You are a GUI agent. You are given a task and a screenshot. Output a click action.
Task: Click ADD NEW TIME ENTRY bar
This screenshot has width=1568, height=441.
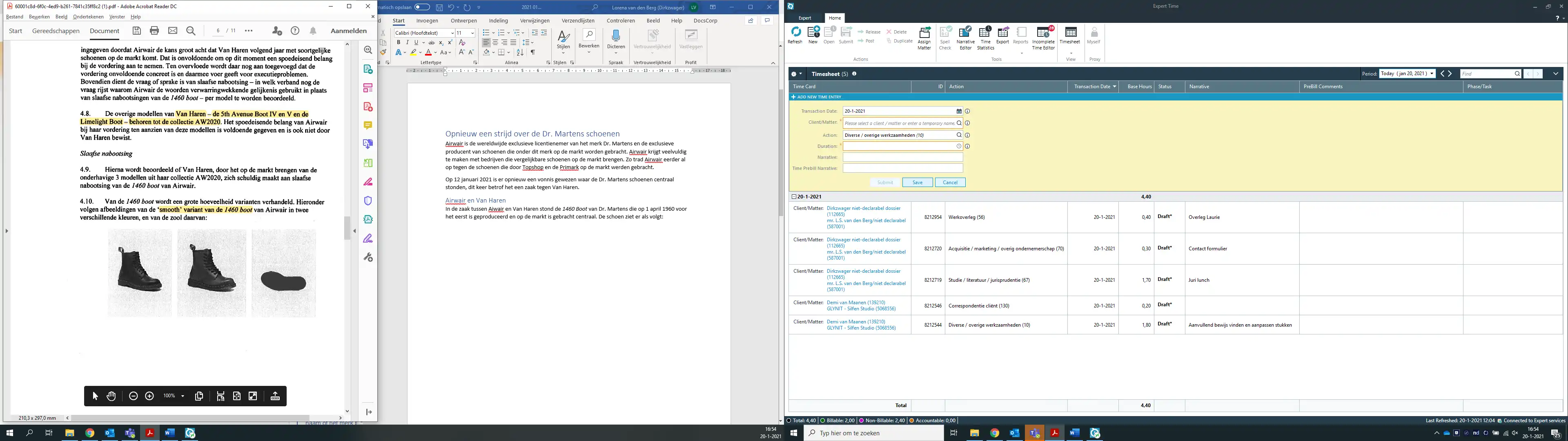(x=1176, y=97)
